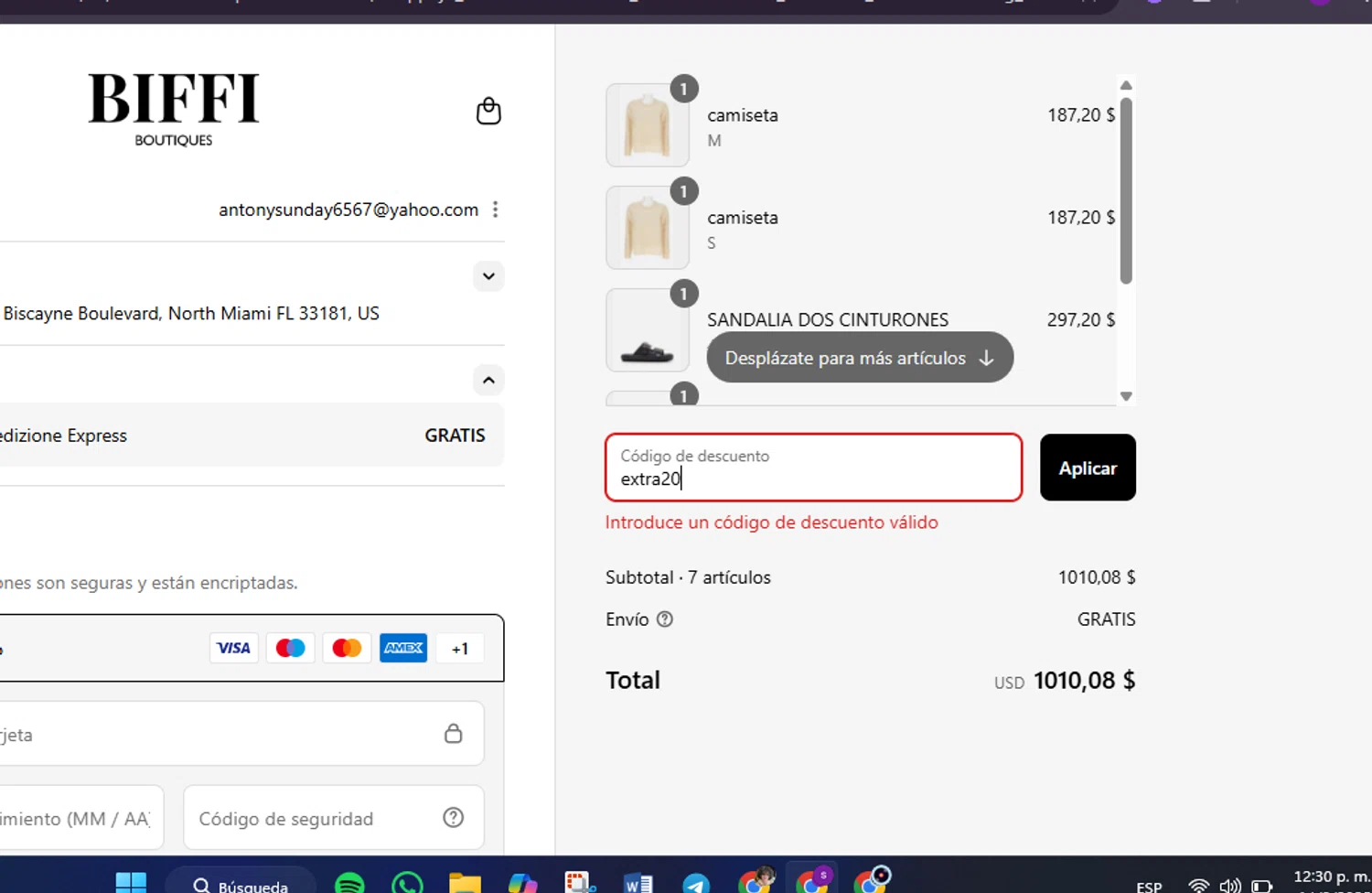Viewport: 1372px width, 893px height.
Task: Open the third Chrome taskbar icon
Action: pos(871,881)
